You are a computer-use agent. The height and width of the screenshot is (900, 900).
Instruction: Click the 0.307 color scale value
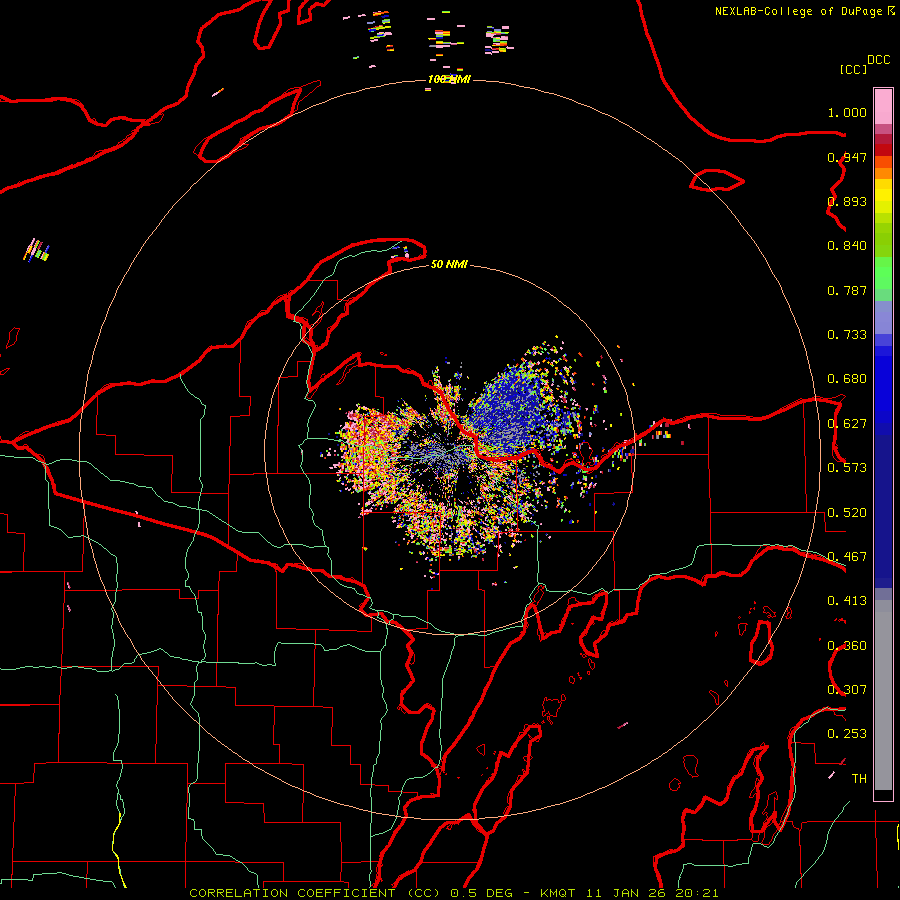[847, 690]
